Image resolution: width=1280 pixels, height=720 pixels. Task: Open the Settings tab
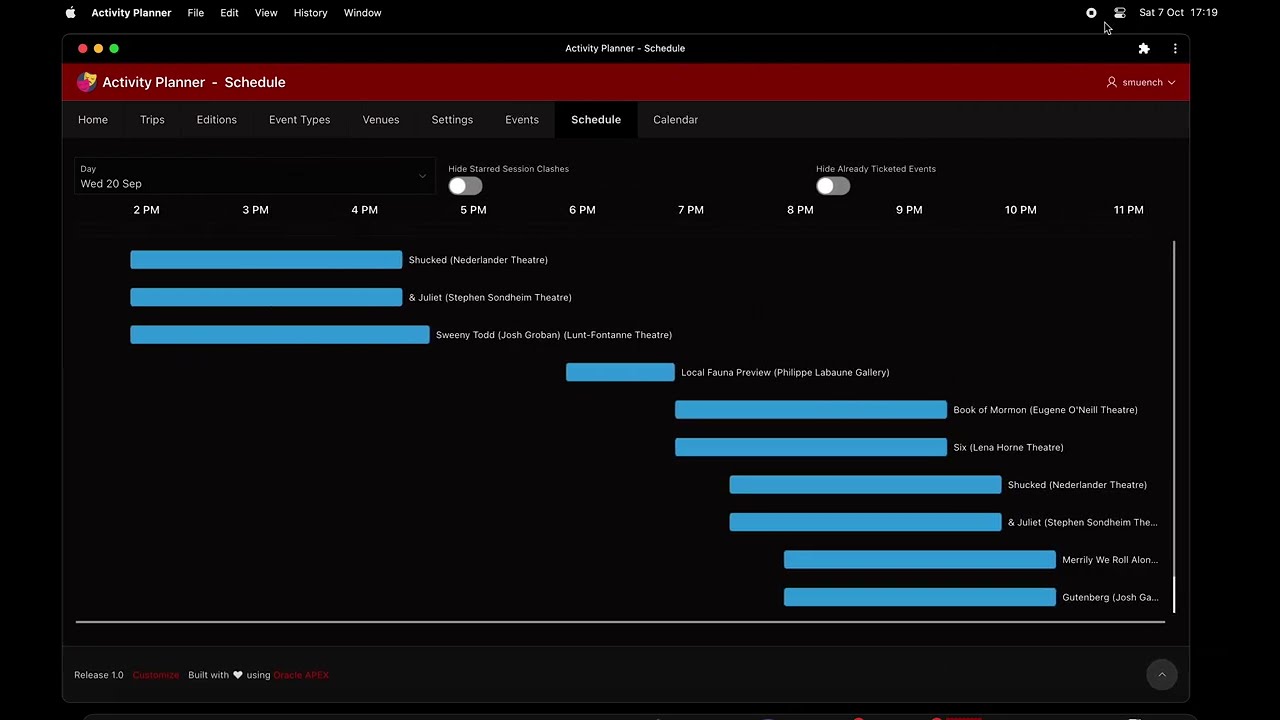coord(452,120)
